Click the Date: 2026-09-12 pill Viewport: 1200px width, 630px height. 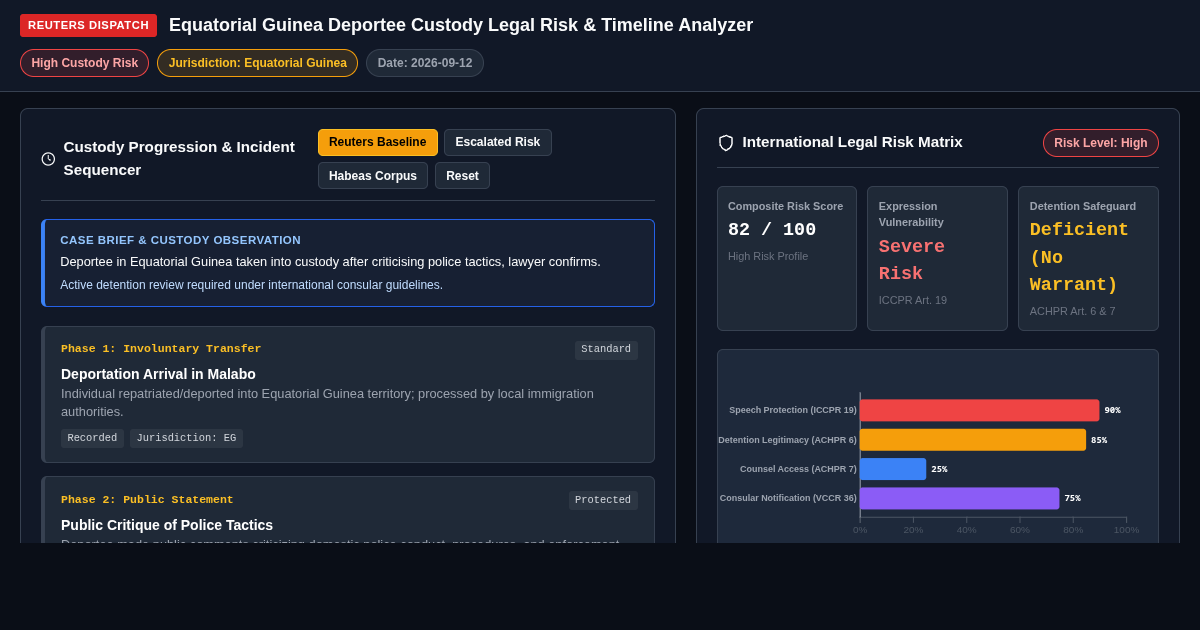(425, 63)
